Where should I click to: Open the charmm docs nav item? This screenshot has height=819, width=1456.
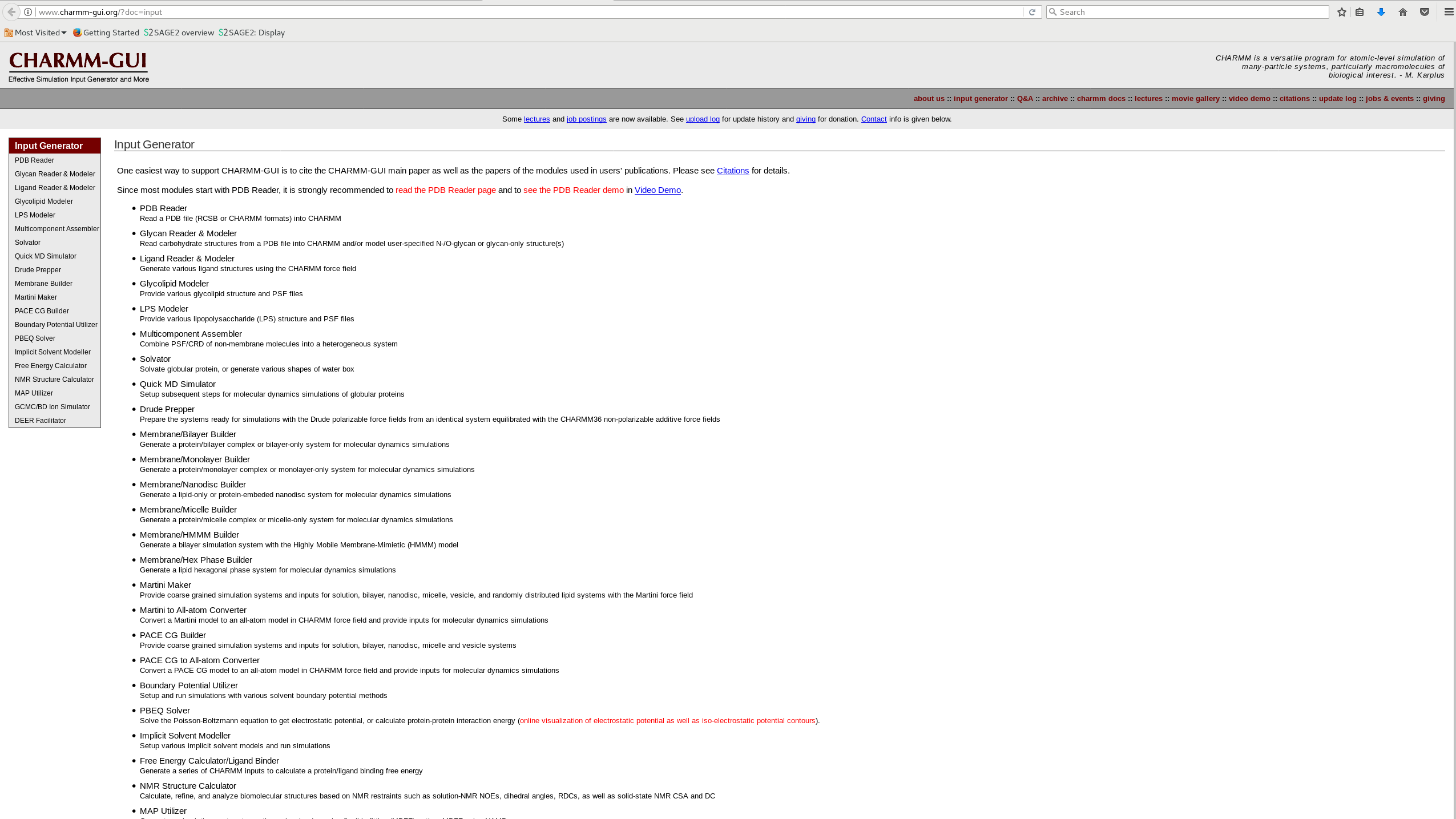point(1101,99)
